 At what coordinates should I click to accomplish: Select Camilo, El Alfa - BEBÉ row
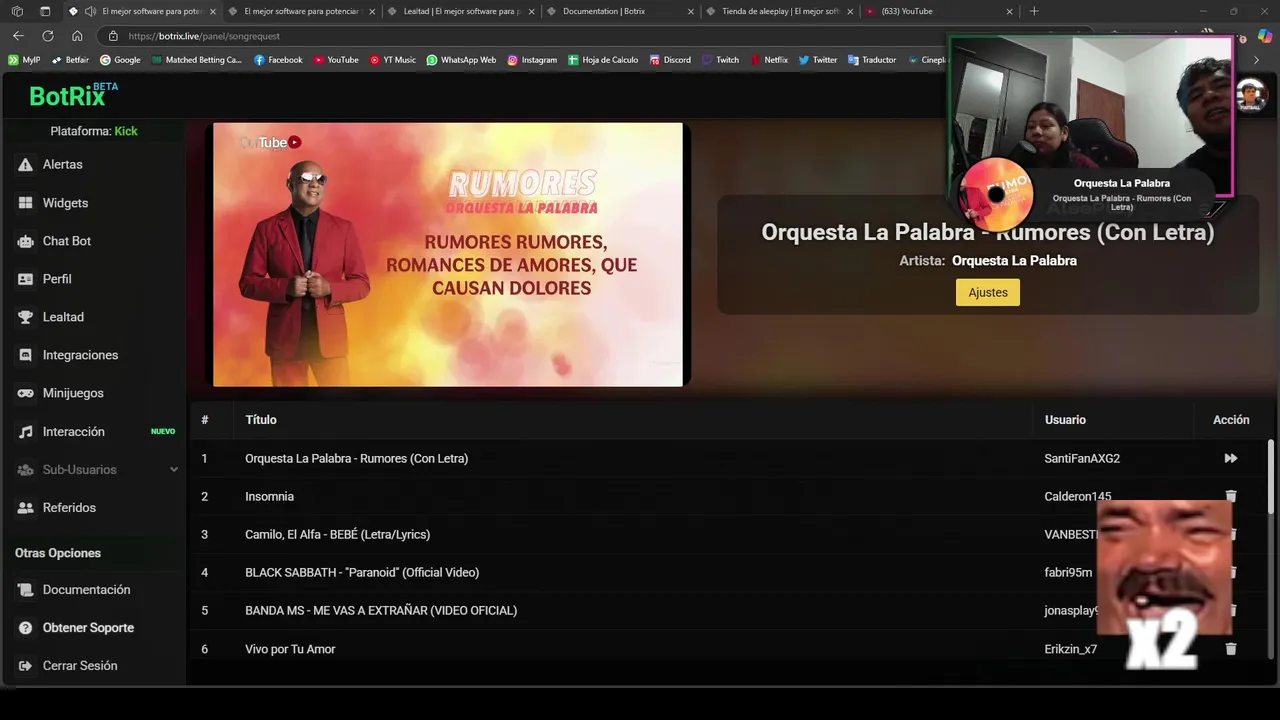click(x=337, y=534)
